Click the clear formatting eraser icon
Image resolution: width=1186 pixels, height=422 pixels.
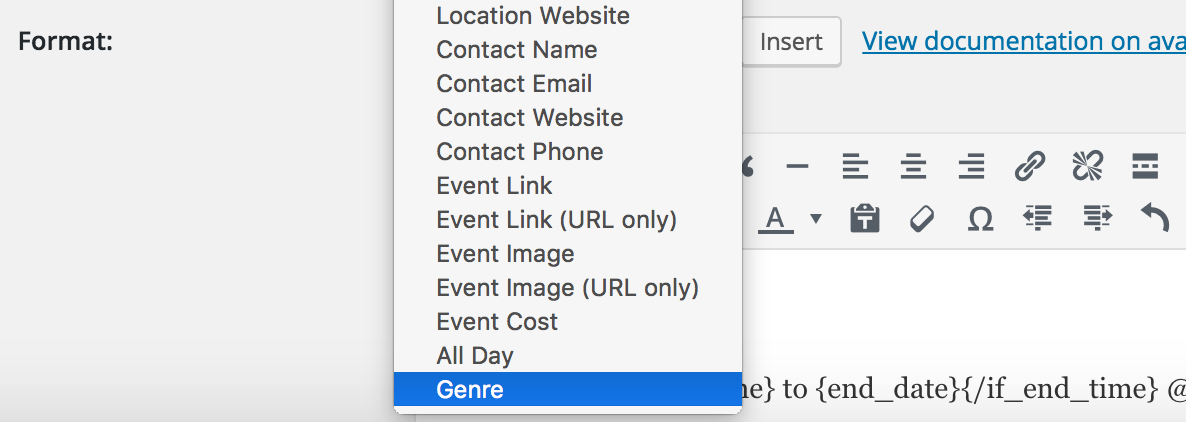922,219
